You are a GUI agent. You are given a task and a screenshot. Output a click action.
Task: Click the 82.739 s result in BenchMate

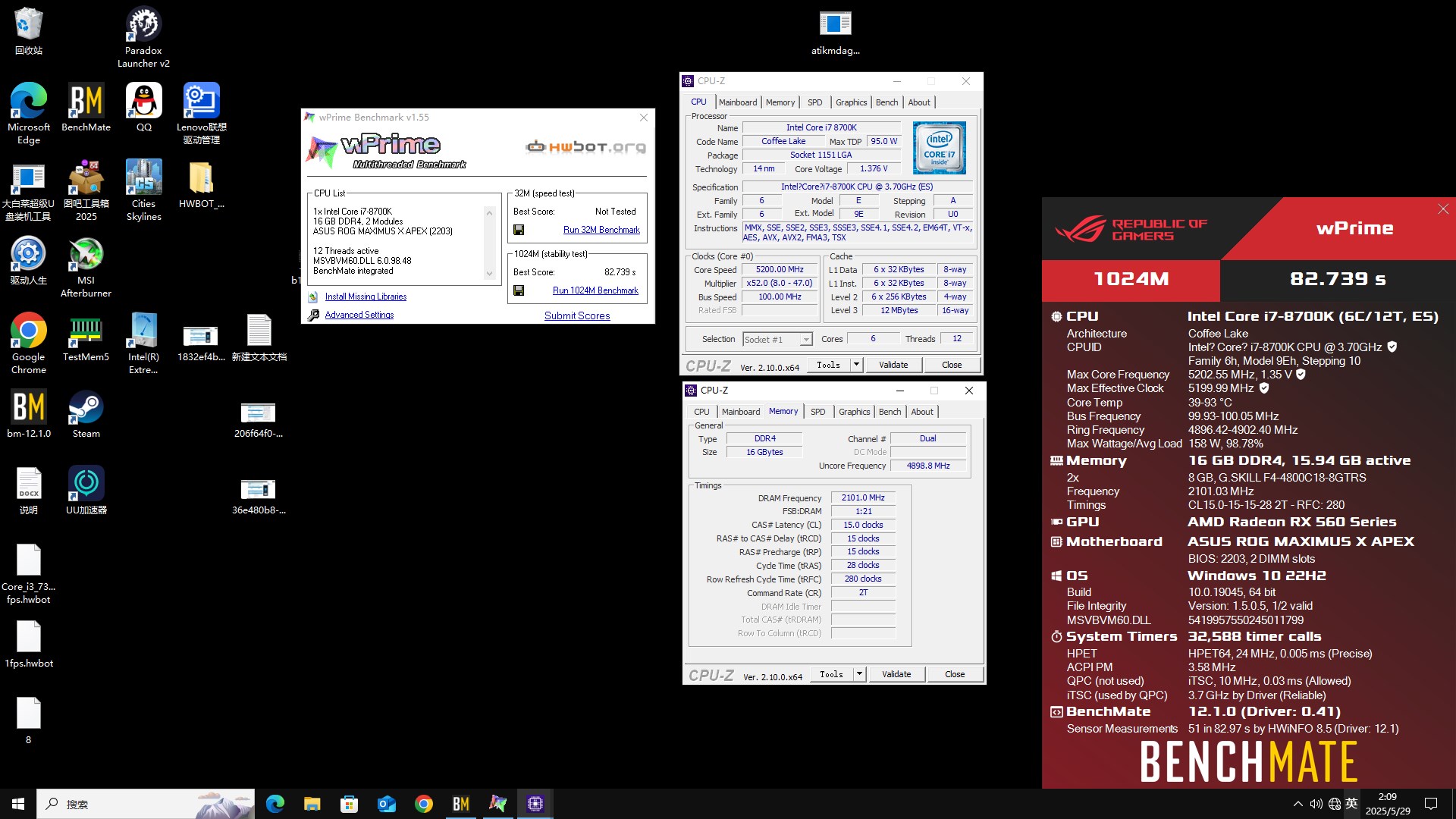click(x=1338, y=279)
